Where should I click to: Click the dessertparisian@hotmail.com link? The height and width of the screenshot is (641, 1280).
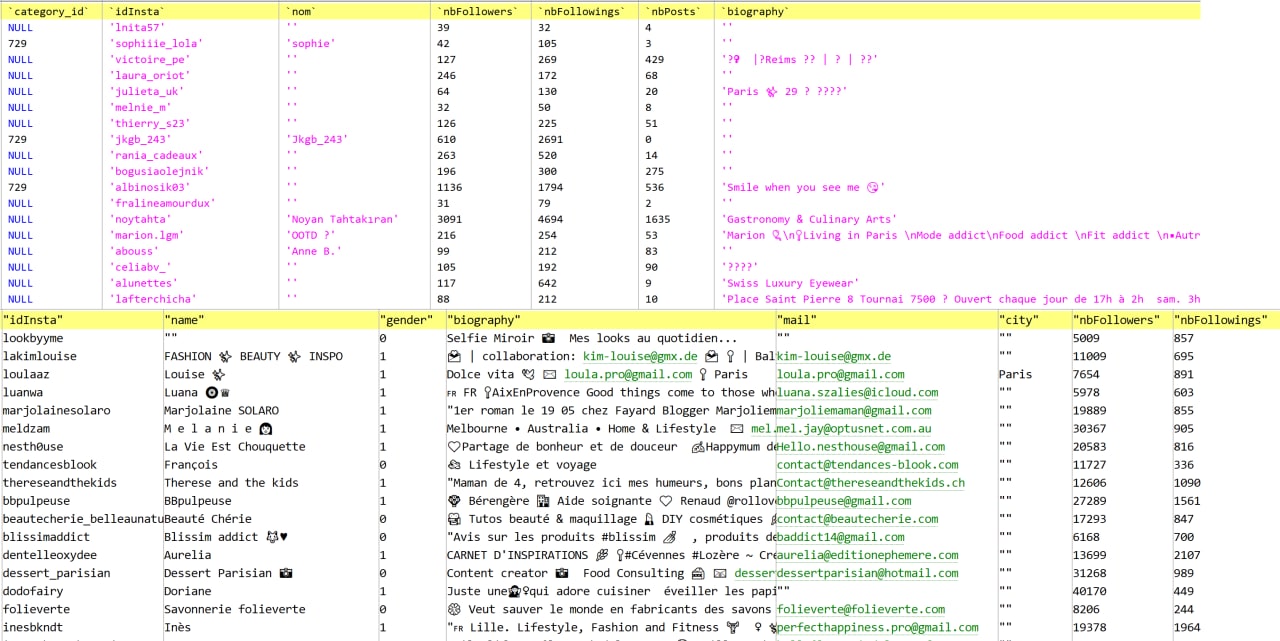(x=868, y=572)
